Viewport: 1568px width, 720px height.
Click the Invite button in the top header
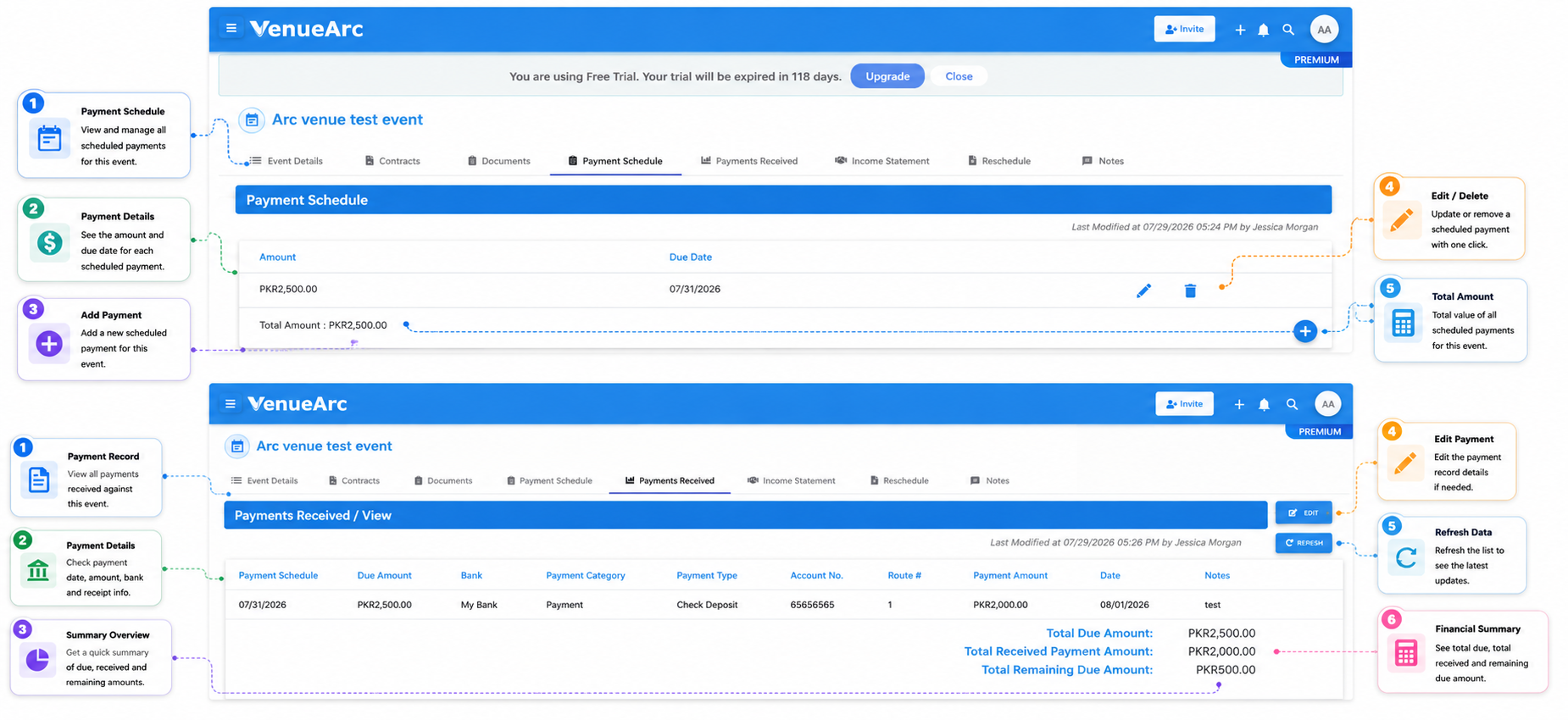[x=1184, y=29]
